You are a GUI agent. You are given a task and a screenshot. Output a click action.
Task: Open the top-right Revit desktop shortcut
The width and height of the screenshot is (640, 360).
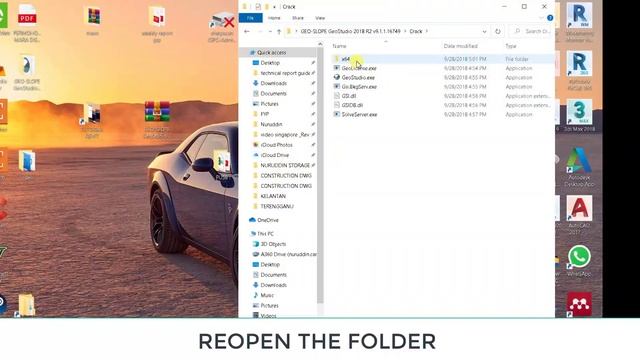pos(579,22)
